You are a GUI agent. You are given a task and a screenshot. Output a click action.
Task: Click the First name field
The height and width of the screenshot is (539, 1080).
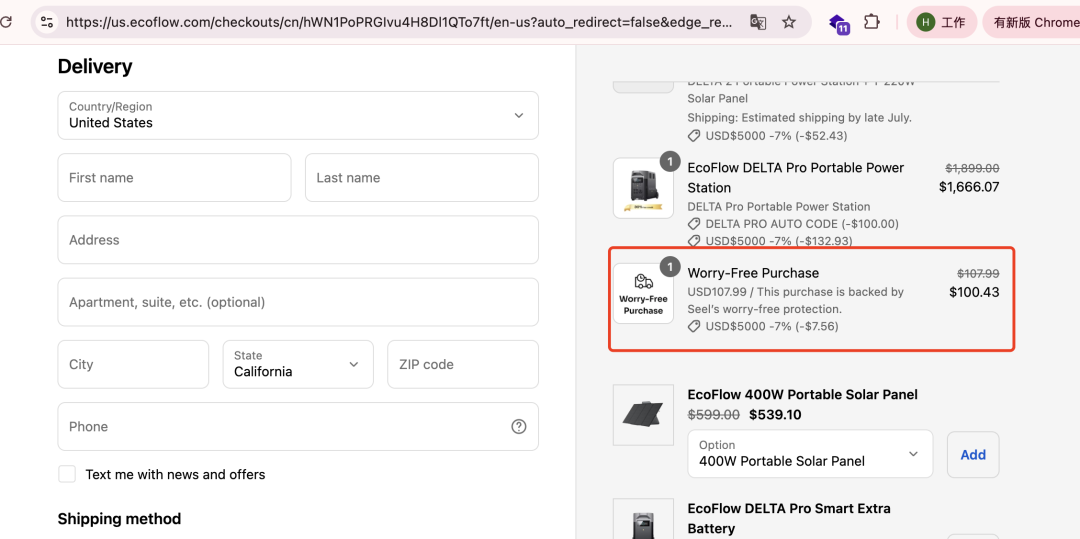pos(174,178)
